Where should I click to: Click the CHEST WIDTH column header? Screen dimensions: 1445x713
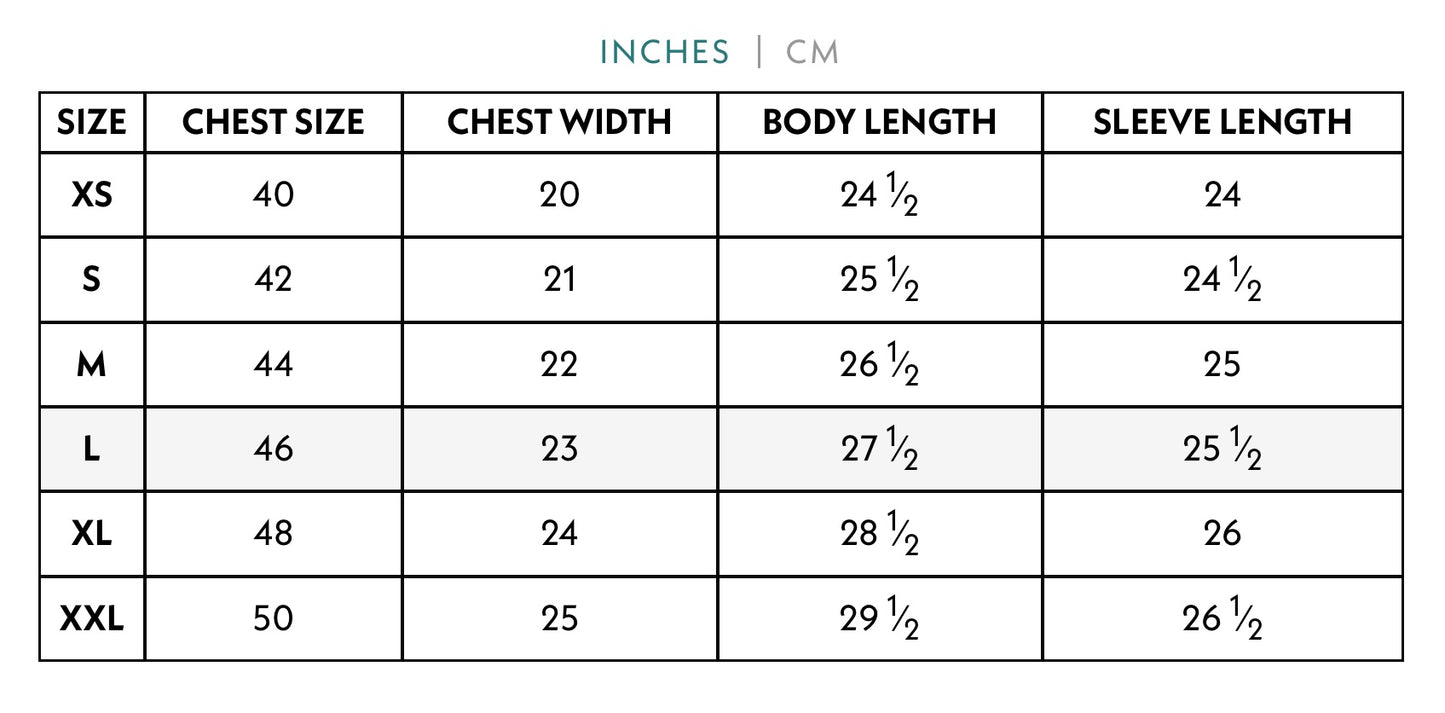(559, 123)
